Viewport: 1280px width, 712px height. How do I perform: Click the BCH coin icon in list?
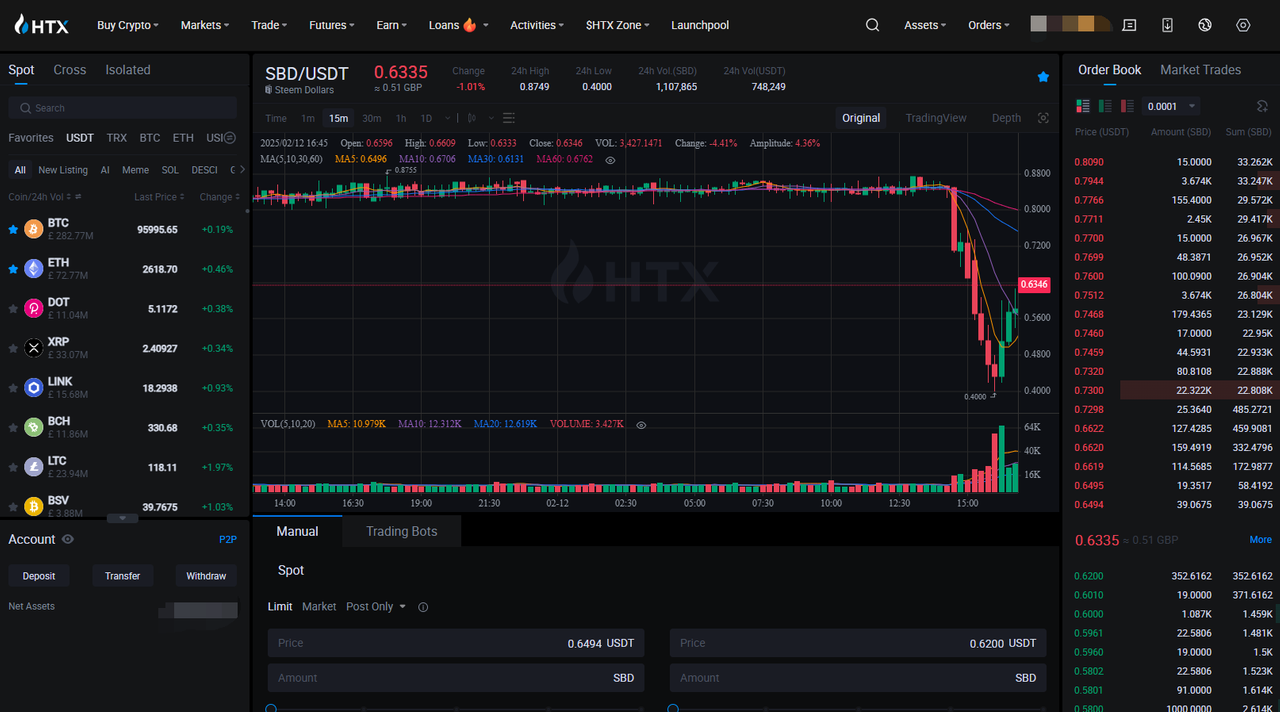click(34, 427)
